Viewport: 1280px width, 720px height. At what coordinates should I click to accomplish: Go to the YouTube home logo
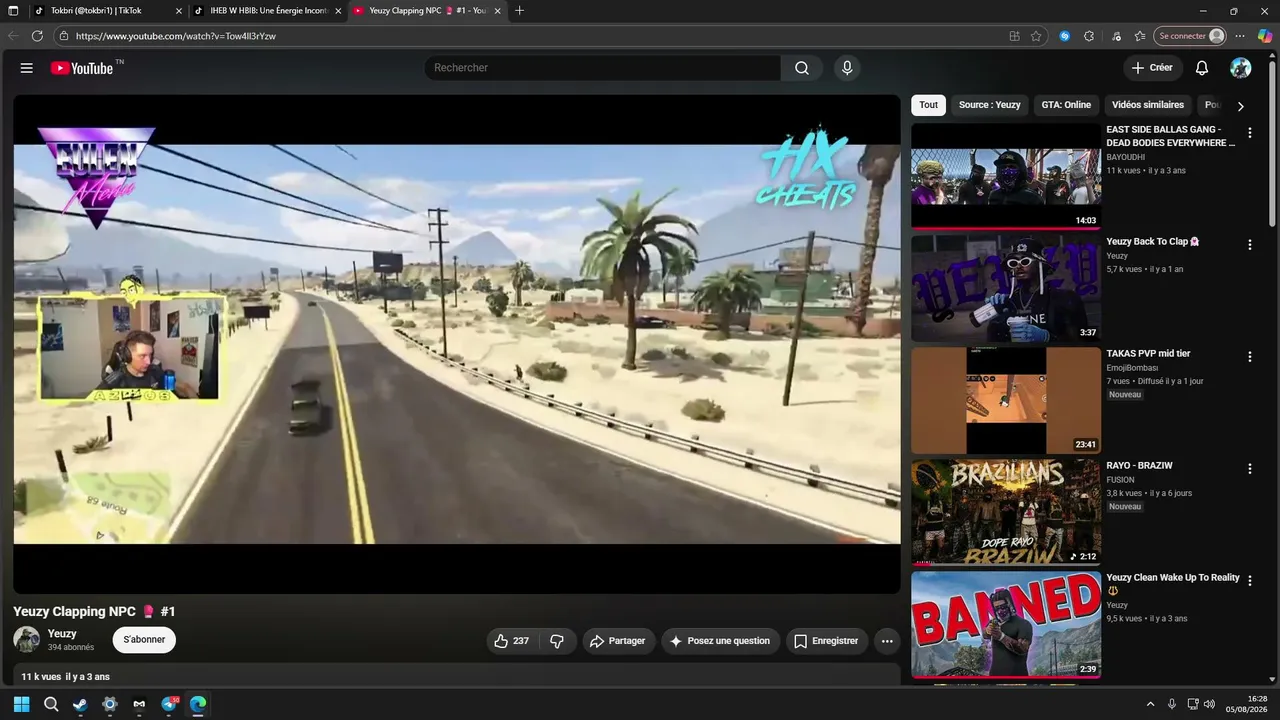(82, 68)
